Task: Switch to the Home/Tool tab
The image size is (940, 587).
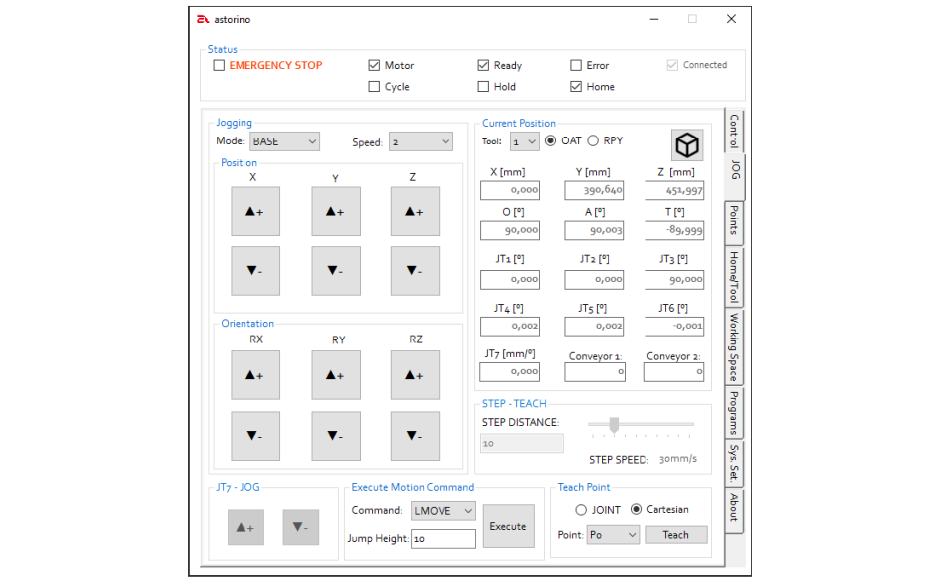Action: 734,276
